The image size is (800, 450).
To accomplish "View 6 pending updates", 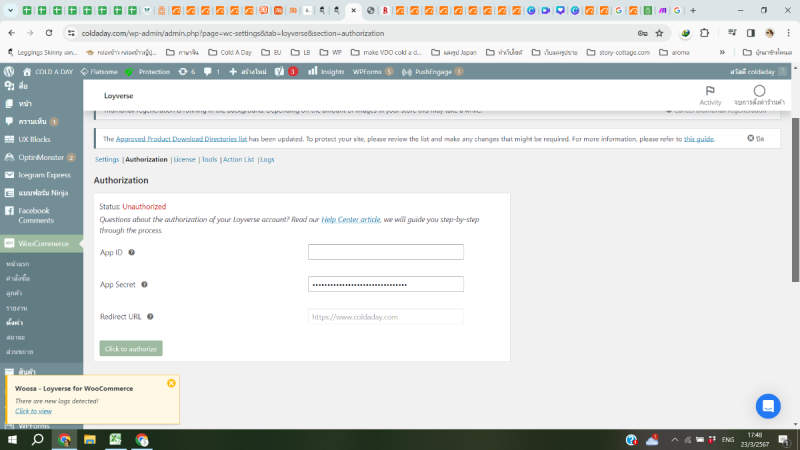I will [187, 71].
